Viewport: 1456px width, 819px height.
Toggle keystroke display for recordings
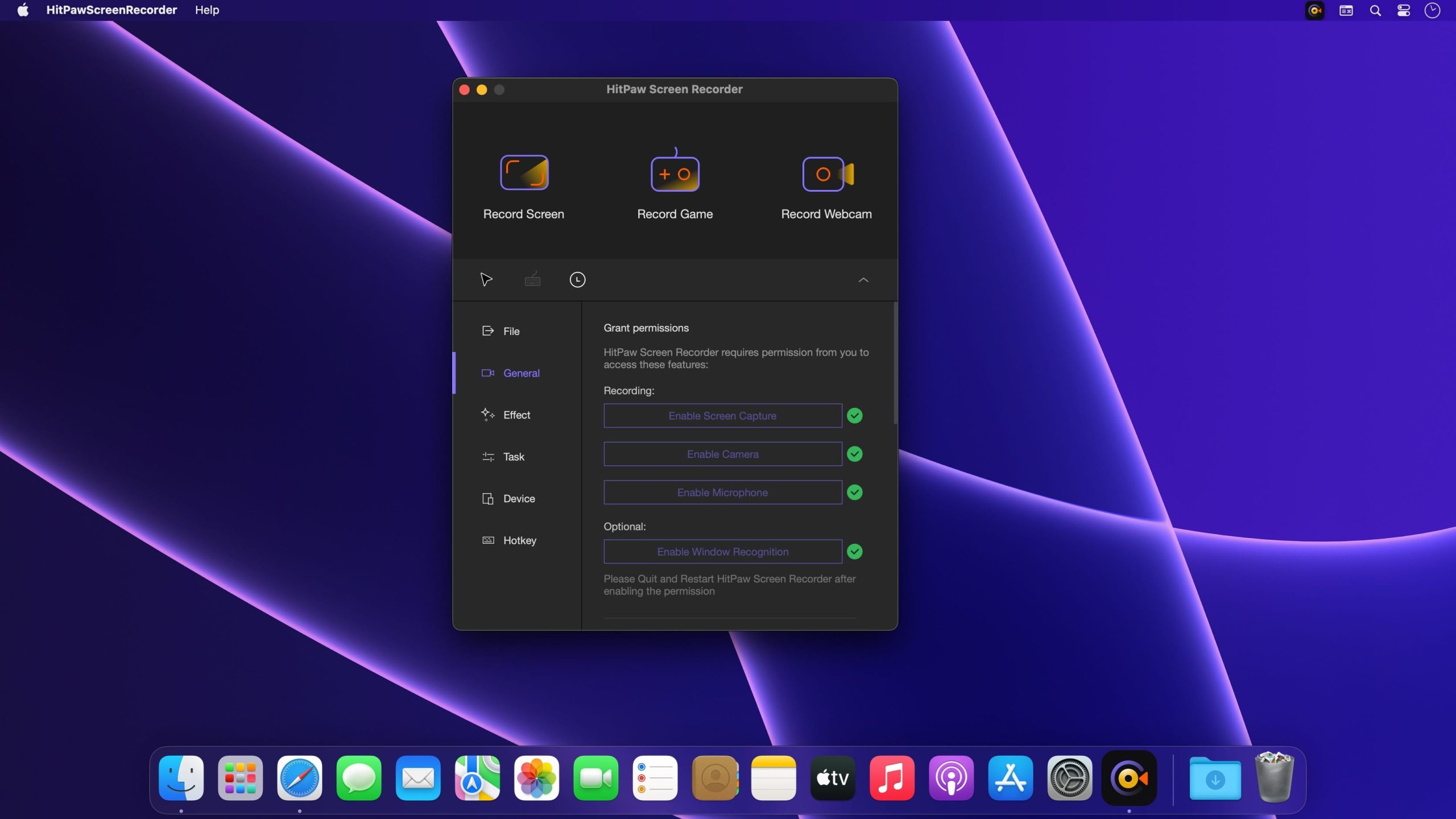[532, 279]
